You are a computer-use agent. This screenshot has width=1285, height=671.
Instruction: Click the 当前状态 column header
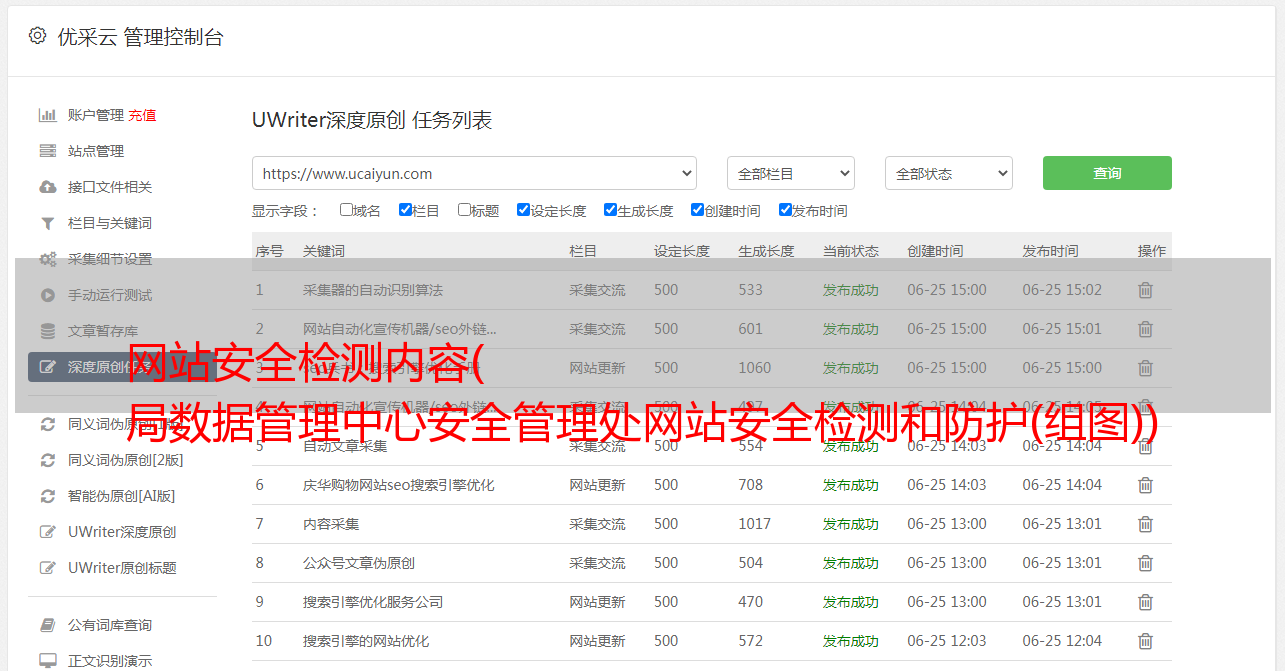[851, 251]
